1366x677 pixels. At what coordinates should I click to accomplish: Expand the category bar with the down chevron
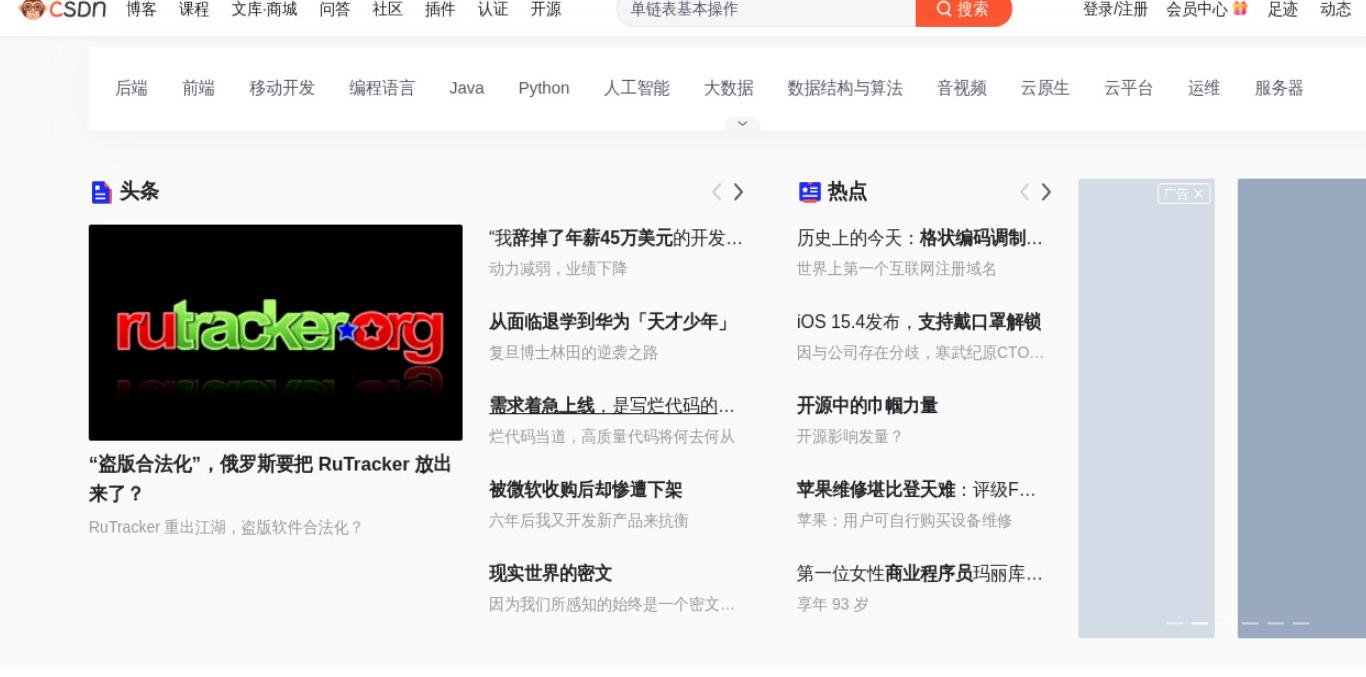[742, 124]
